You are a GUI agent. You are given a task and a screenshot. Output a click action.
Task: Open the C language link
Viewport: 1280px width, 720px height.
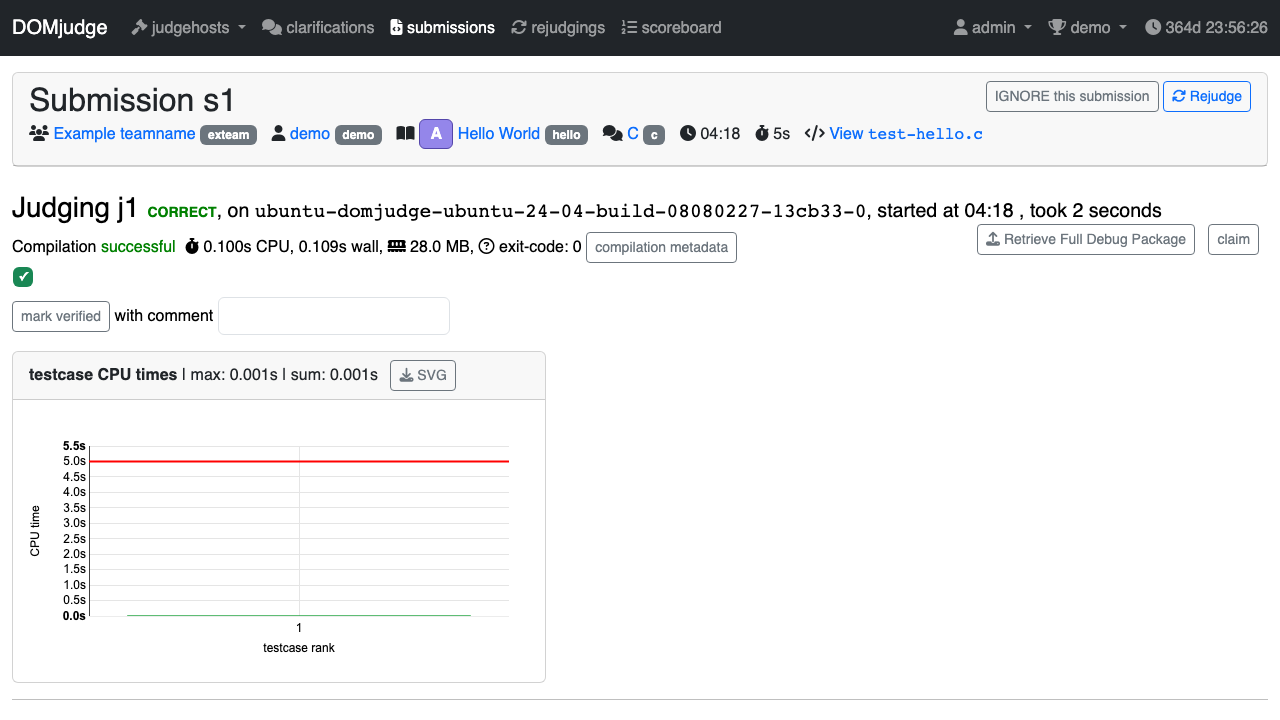633,133
